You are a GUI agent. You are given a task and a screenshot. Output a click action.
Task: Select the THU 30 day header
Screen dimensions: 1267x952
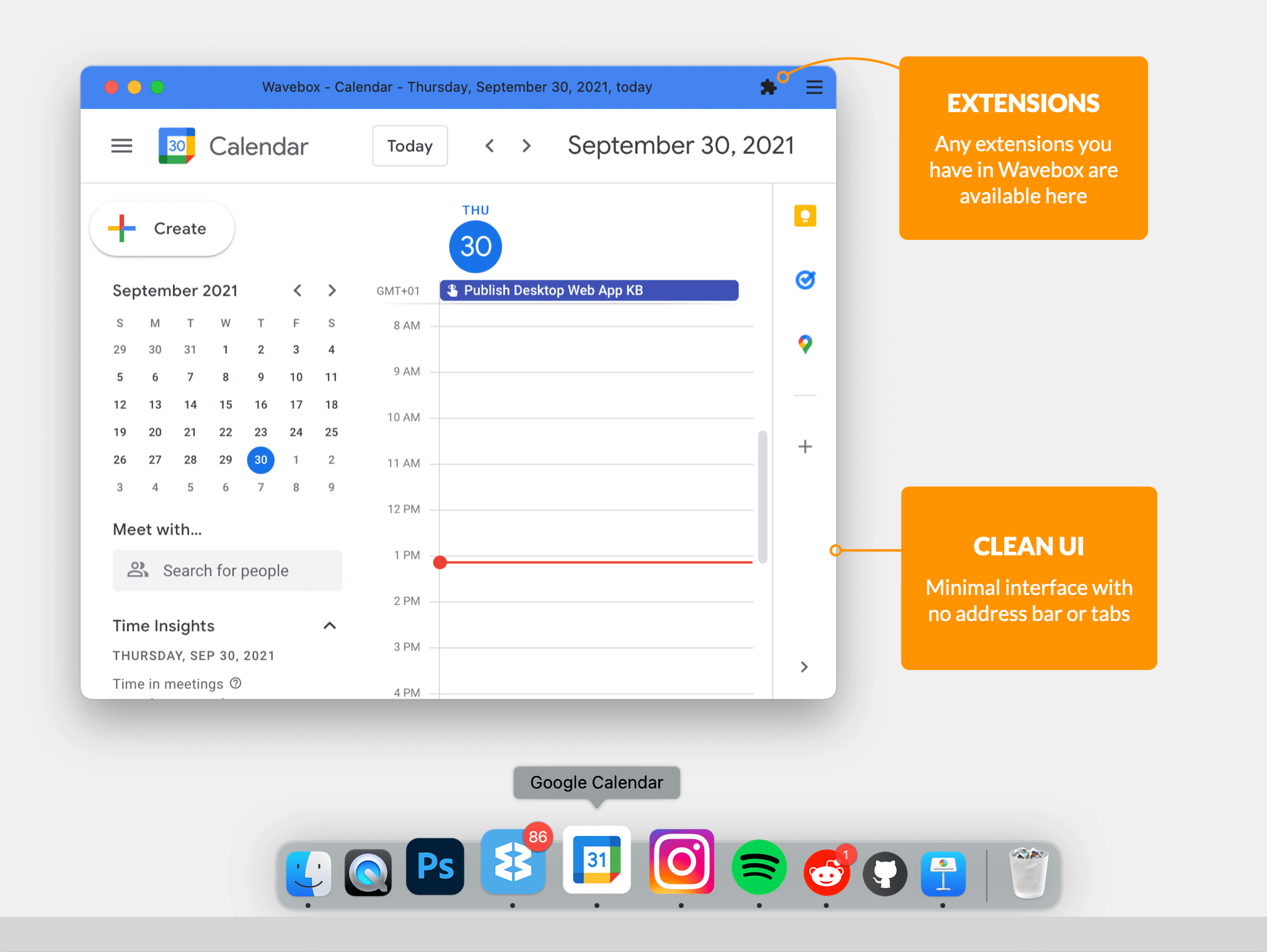coord(475,246)
